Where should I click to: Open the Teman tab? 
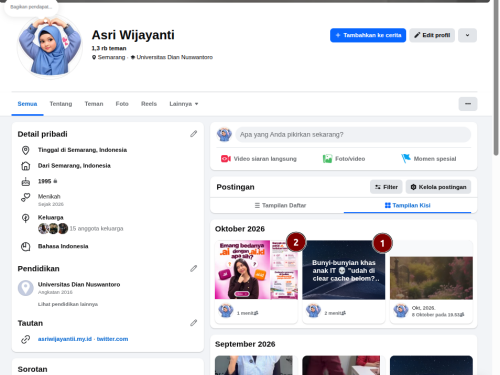pyautogui.click(x=94, y=104)
